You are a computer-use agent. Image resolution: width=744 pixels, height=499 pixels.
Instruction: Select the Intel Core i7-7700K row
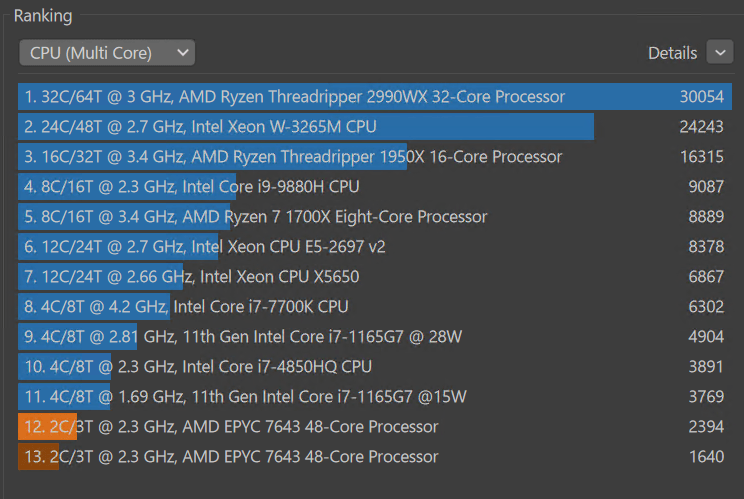pyautogui.click(x=375, y=306)
